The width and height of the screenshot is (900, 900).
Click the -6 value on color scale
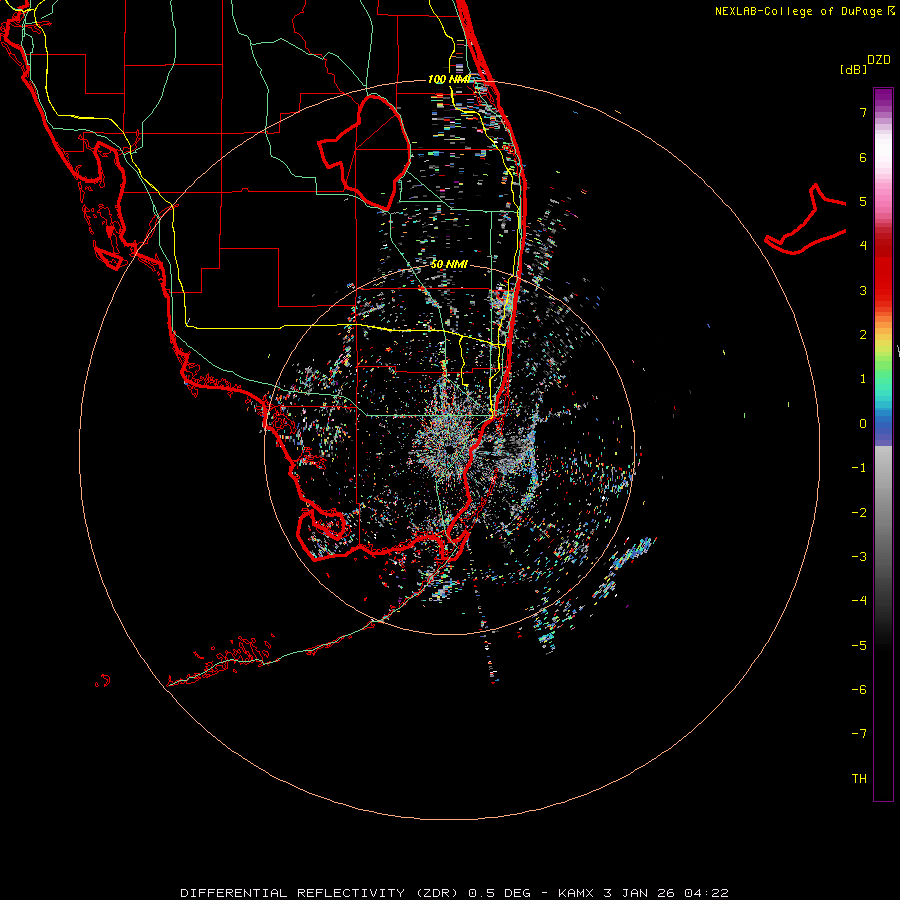(x=859, y=690)
